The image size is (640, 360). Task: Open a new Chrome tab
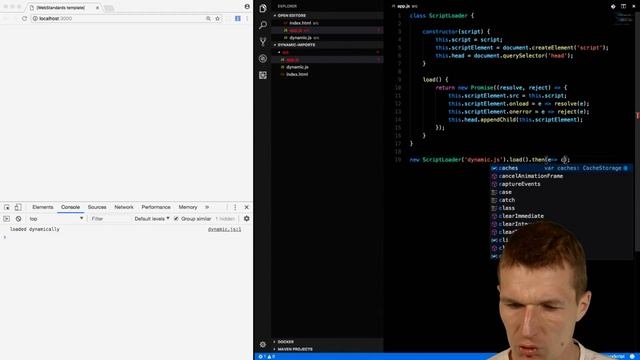[x=109, y=8]
